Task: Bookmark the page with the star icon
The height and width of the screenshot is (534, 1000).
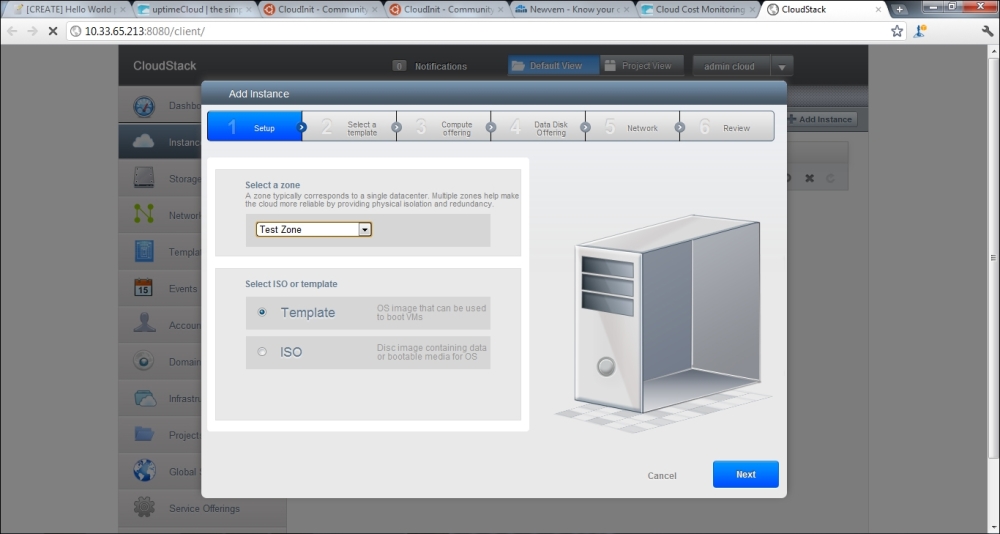Action: tap(897, 31)
